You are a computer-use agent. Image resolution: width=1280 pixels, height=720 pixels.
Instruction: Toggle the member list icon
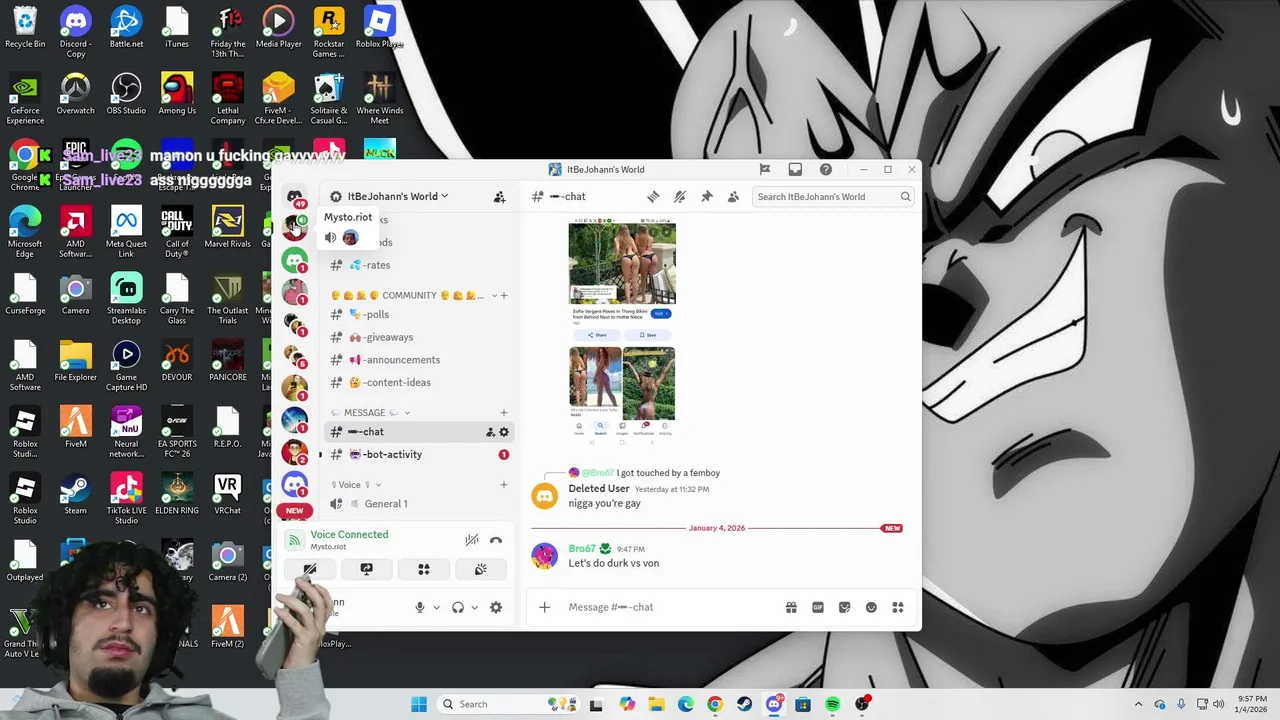click(733, 197)
